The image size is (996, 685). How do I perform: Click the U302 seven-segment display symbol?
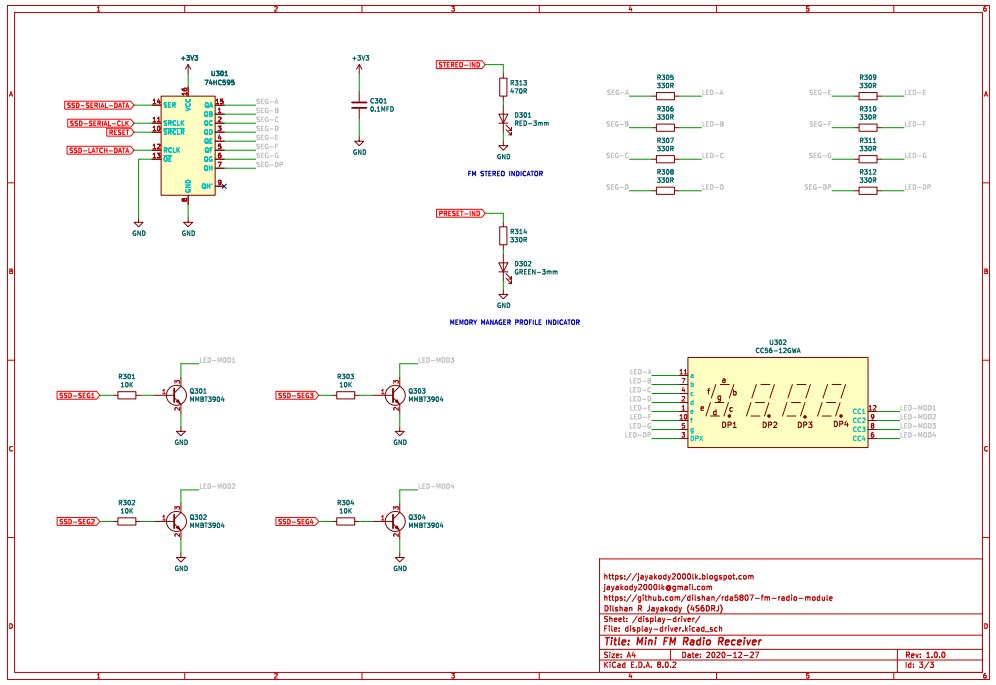click(778, 403)
